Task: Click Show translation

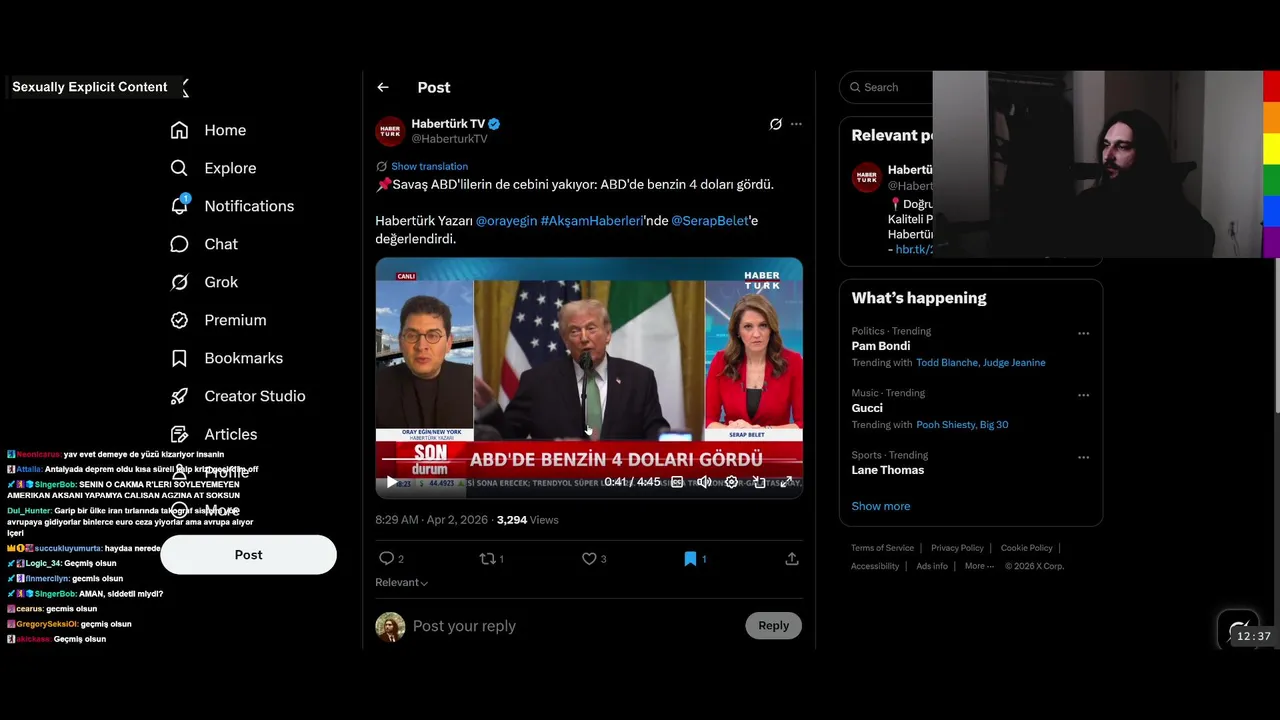Action: click(x=429, y=166)
